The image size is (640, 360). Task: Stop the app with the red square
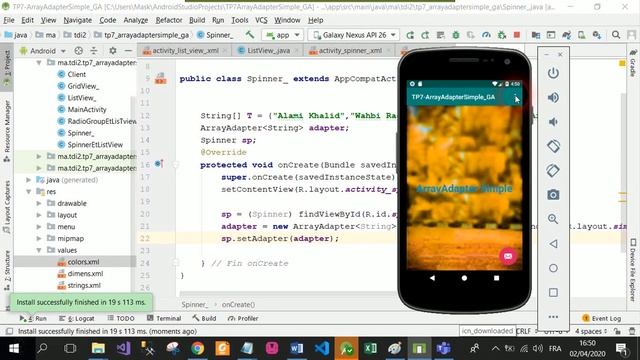(x=517, y=35)
